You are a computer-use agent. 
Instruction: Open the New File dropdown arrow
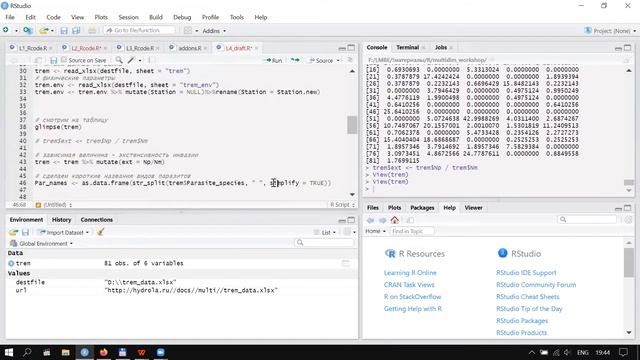tap(16, 31)
